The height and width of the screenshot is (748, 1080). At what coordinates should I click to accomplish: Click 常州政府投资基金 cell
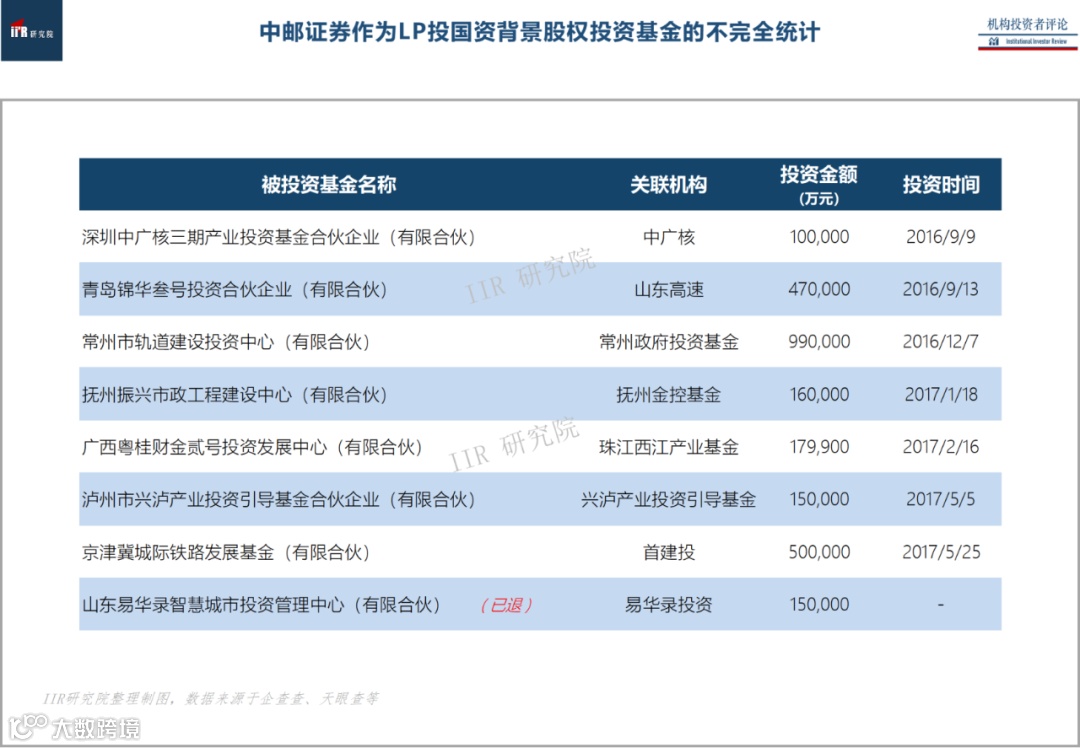[669, 342]
